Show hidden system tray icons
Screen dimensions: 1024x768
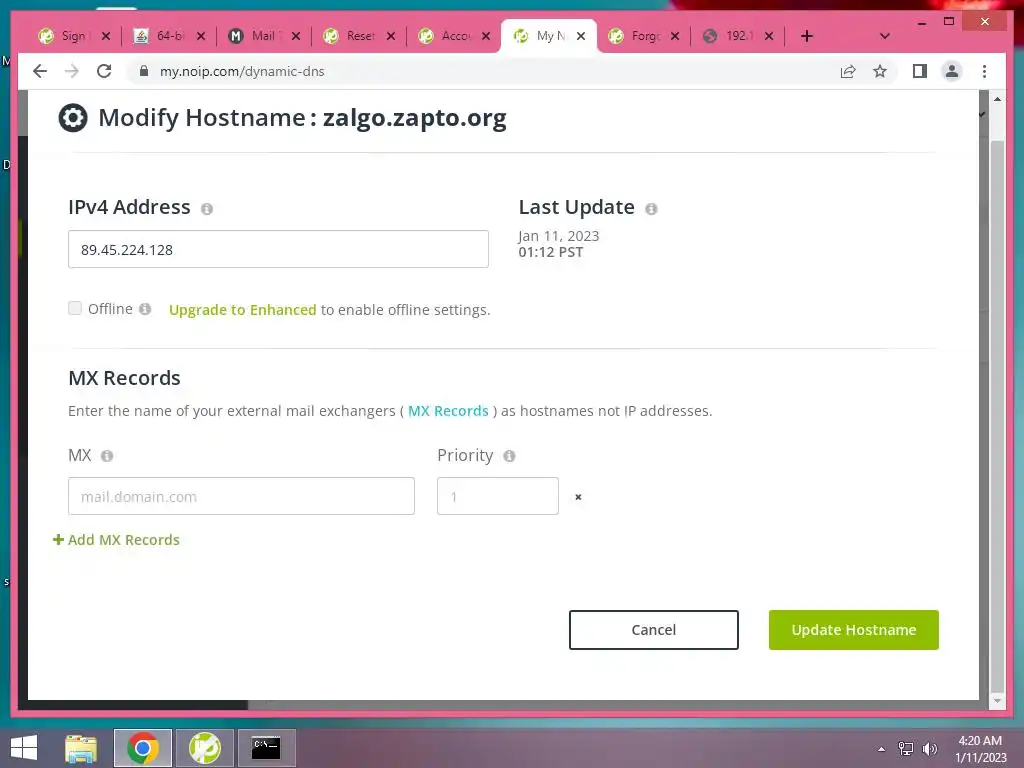coord(881,748)
